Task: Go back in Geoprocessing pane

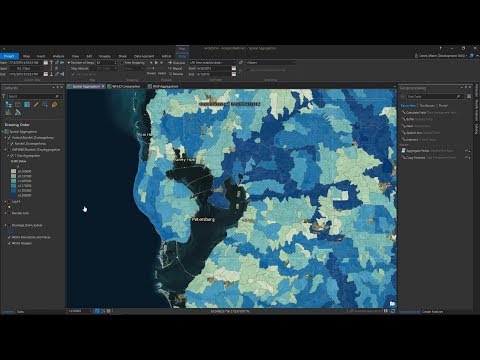Action: coord(403,96)
